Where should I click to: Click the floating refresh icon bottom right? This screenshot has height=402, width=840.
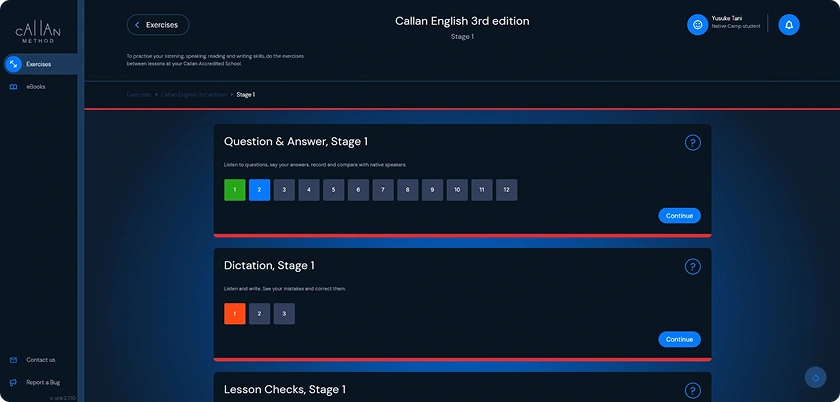[x=817, y=378]
